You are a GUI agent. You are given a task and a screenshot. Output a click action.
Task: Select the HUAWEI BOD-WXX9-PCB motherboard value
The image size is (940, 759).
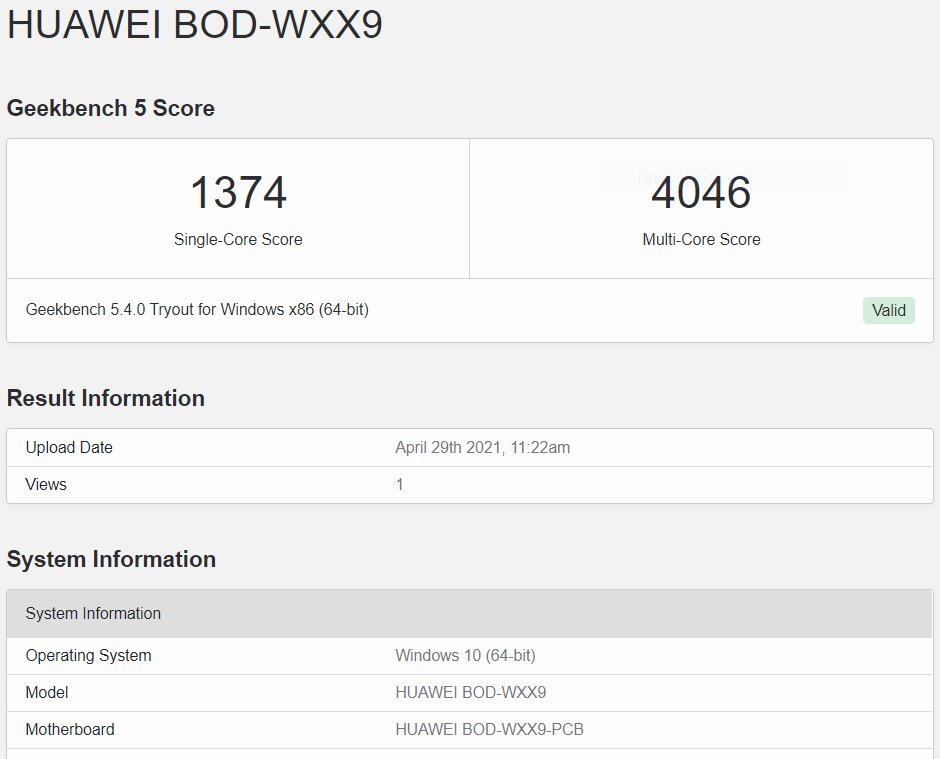(489, 729)
